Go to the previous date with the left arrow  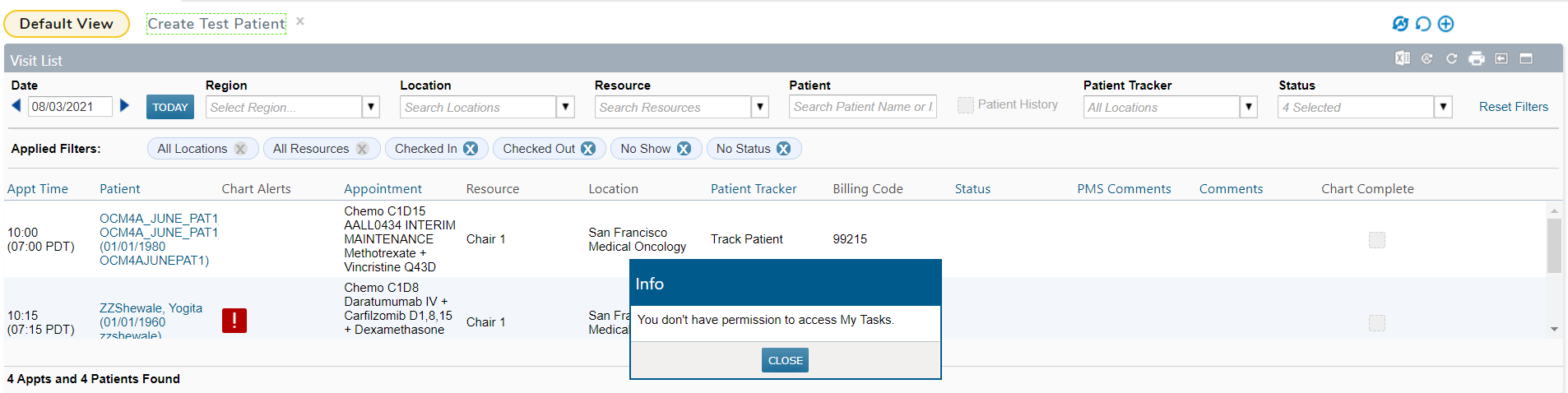click(x=16, y=106)
